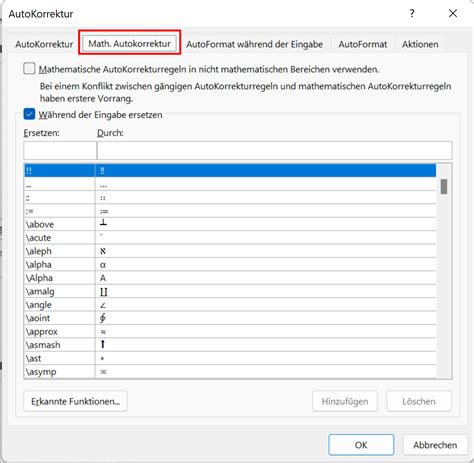
Task: Click the ≈ symbol in the list
Action: point(103,332)
